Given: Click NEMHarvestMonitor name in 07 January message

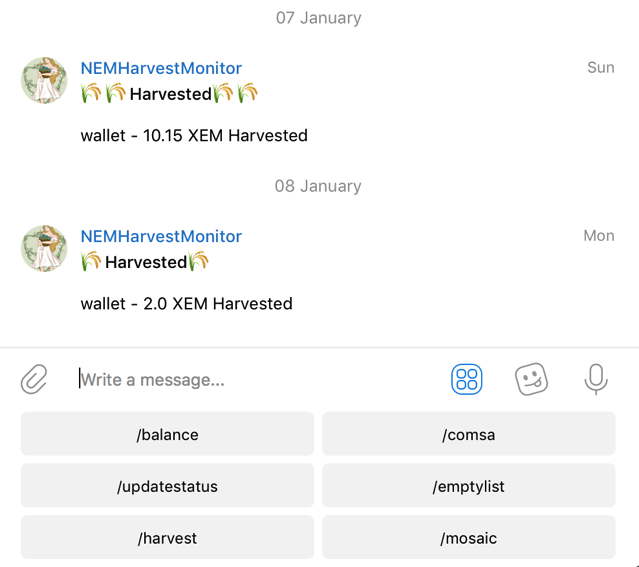Looking at the screenshot, I should [x=161, y=68].
